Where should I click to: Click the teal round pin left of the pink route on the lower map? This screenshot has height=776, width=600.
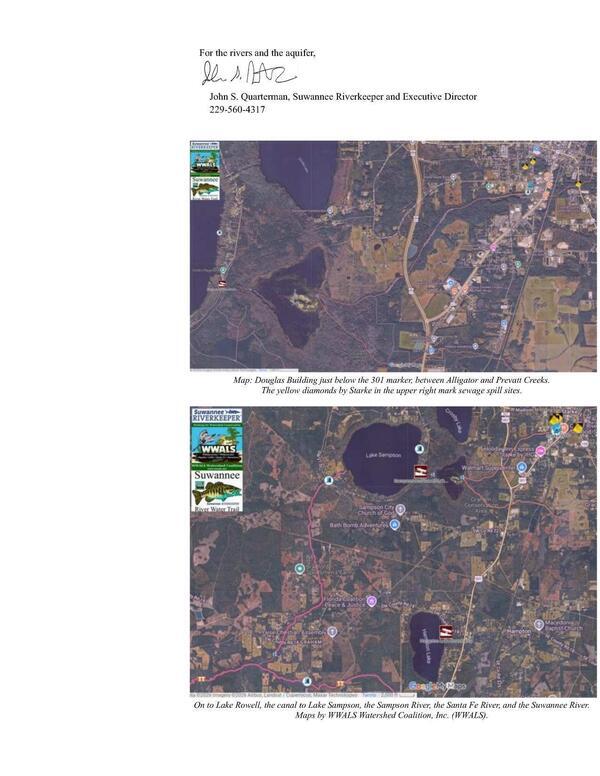pyautogui.click(x=300, y=569)
